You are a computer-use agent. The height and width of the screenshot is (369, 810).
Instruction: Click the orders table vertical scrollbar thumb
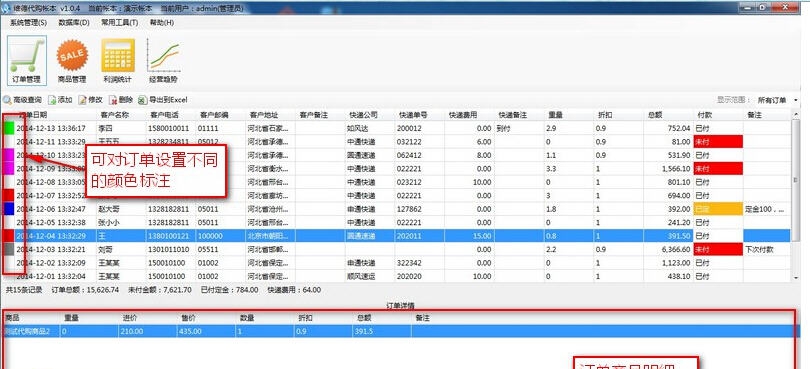tap(795, 180)
